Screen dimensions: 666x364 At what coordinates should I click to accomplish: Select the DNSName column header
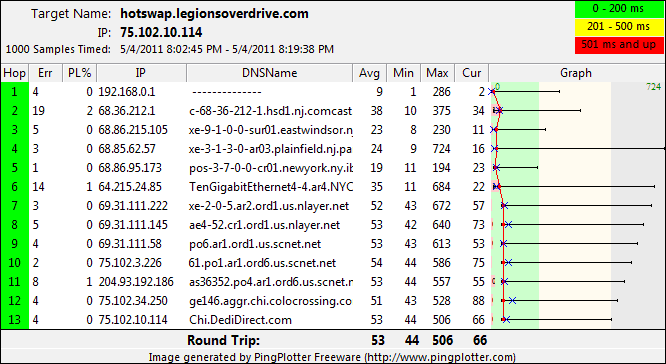269,73
